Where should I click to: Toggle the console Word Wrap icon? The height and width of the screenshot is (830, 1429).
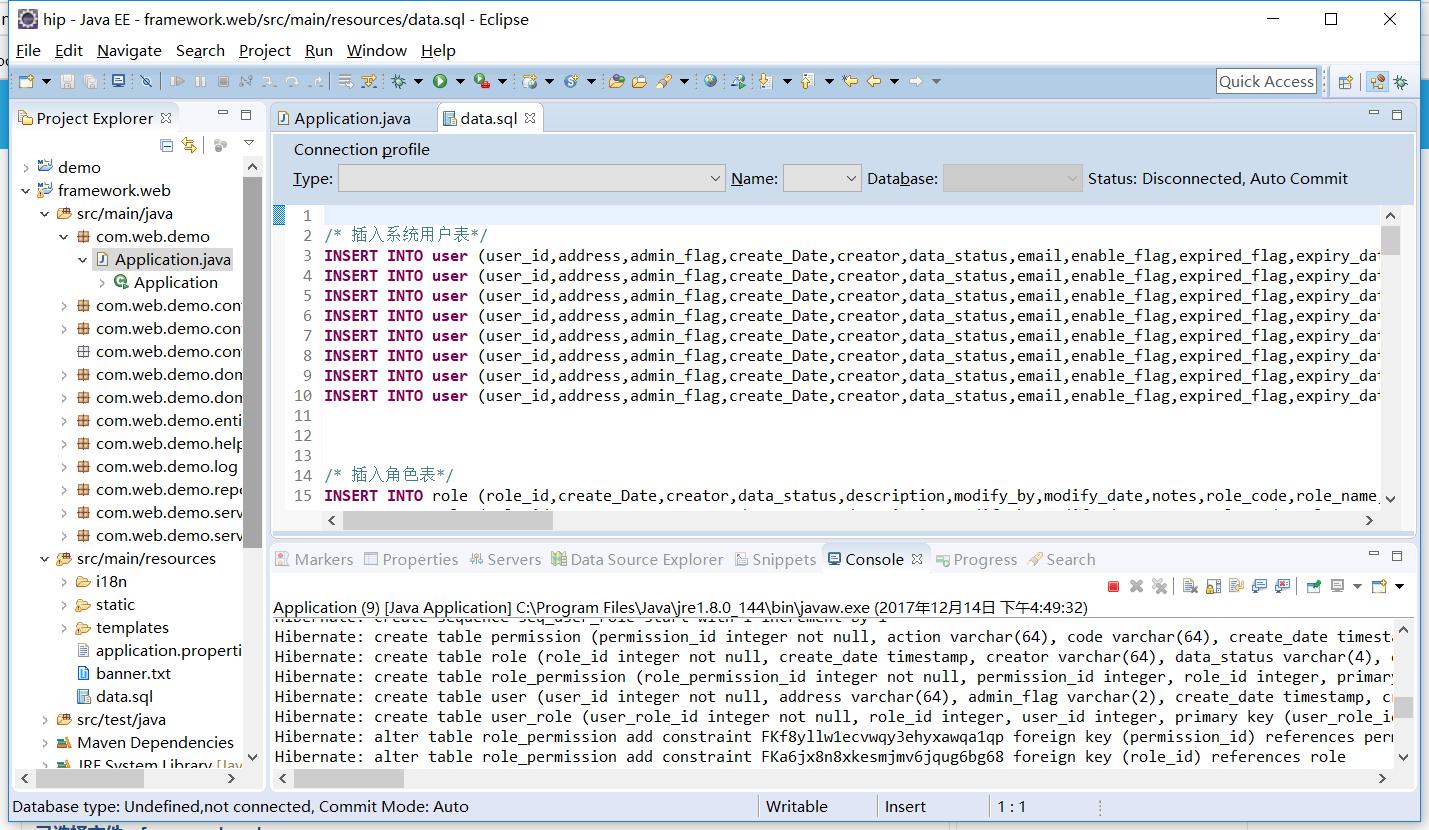[1237, 586]
